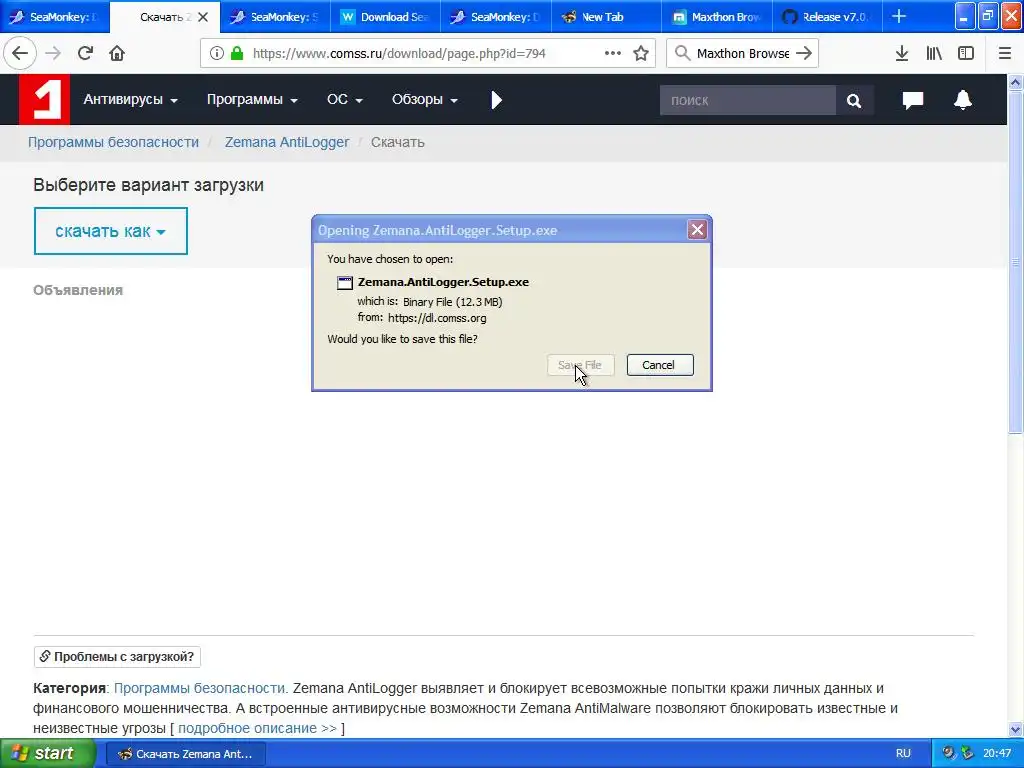Go back with the browser back arrow
This screenshot has height=768, width=1024.
[x=20, y=54]
